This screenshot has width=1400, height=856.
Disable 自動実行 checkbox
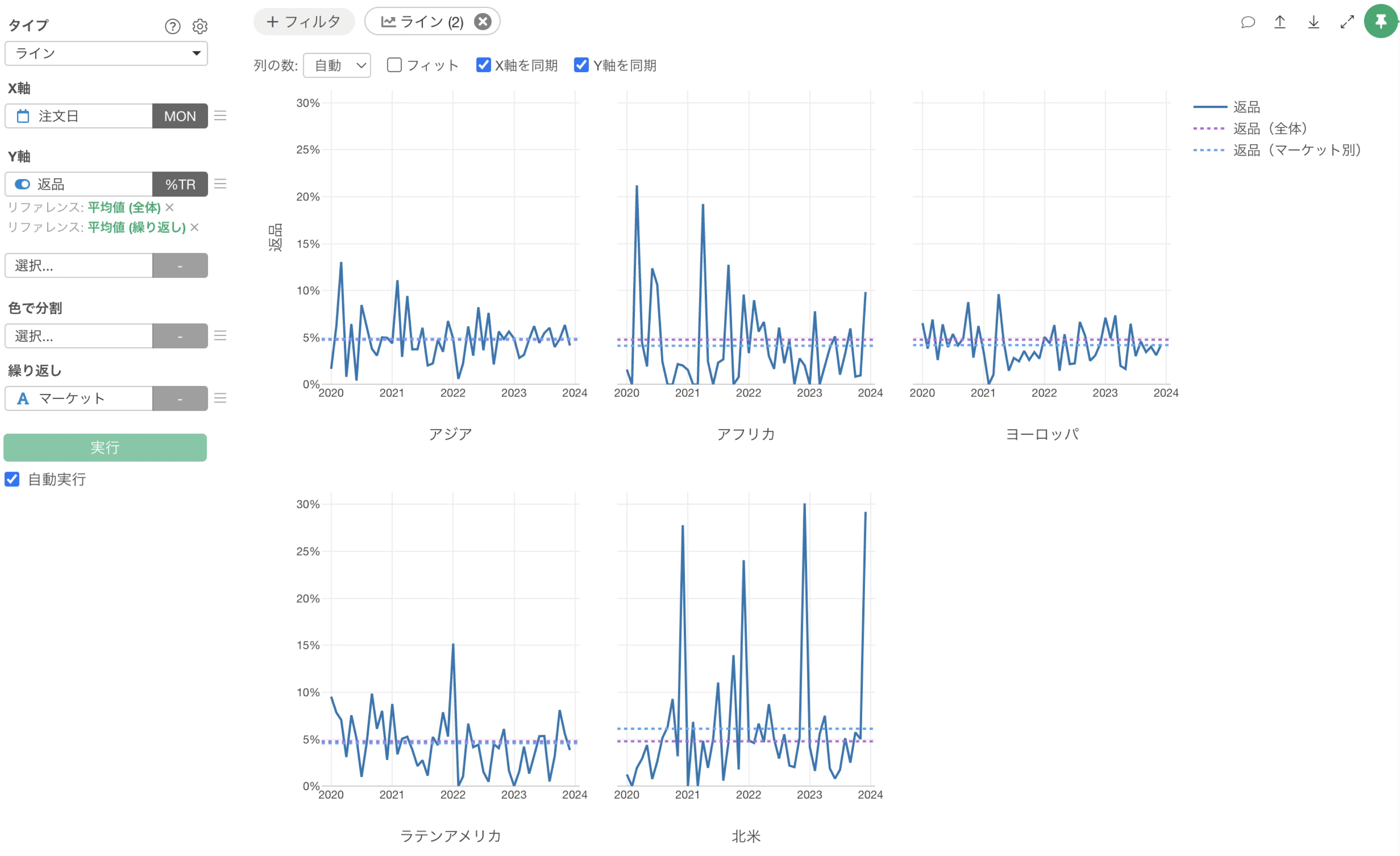pyautogui.click(x=13, y=480)
